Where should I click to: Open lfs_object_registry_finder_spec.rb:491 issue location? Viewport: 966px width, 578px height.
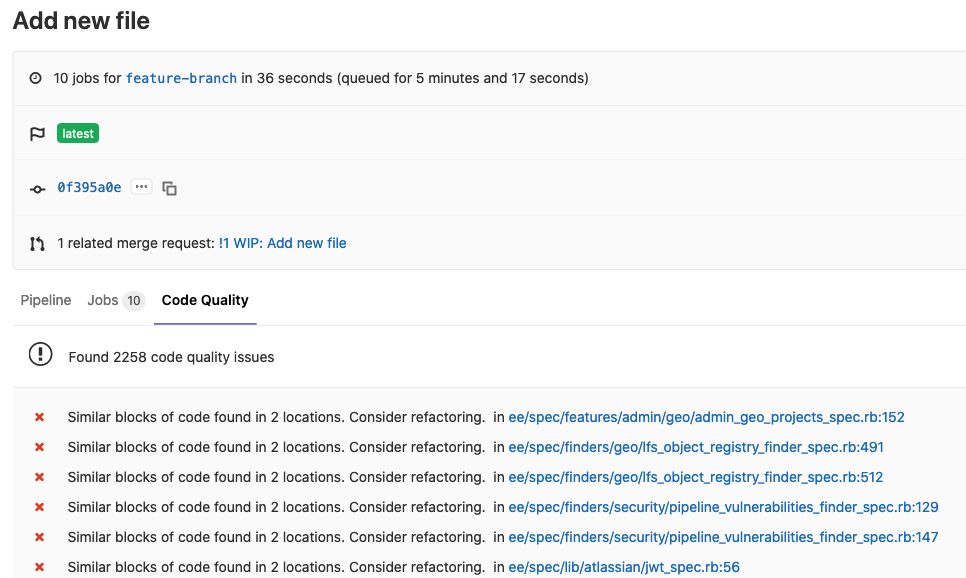[x=695, y=447]
